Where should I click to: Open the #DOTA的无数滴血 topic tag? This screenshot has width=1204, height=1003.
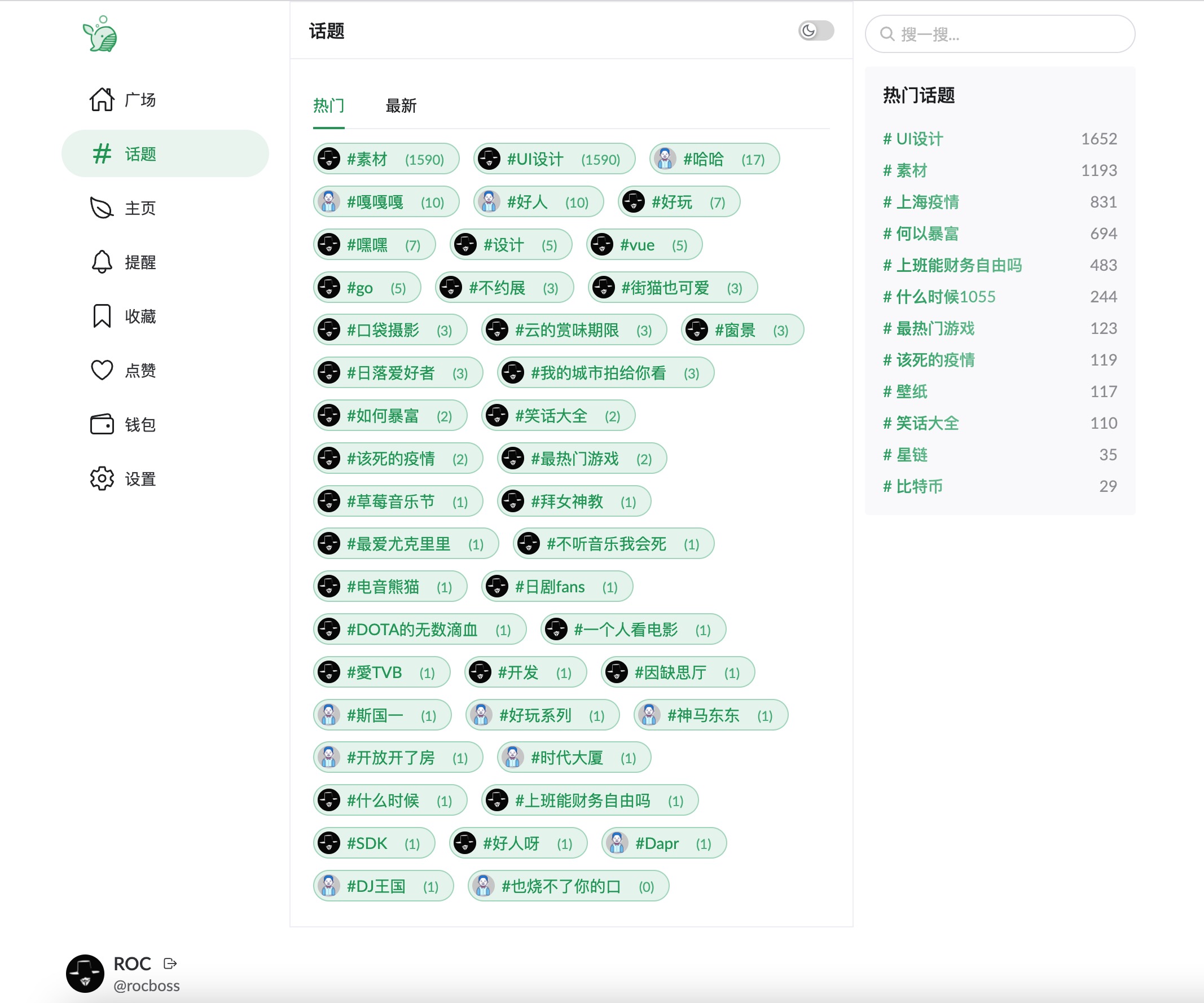pos(412,630)
